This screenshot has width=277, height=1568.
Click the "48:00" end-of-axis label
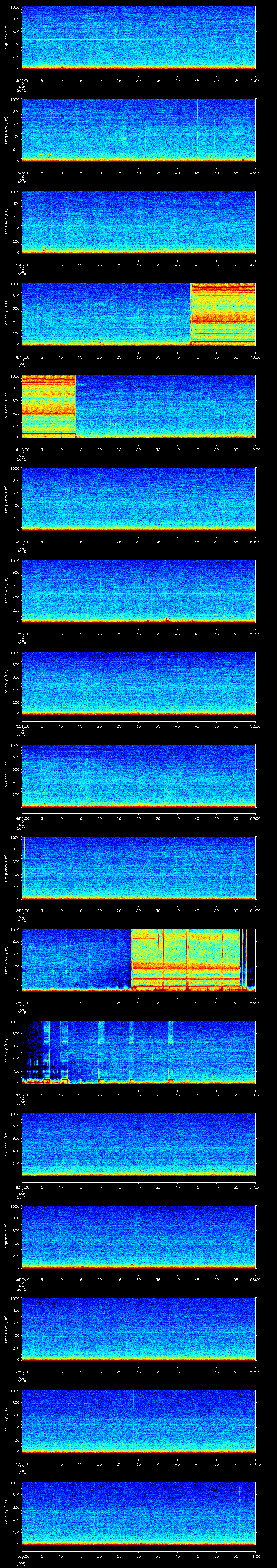click(256, 357)
